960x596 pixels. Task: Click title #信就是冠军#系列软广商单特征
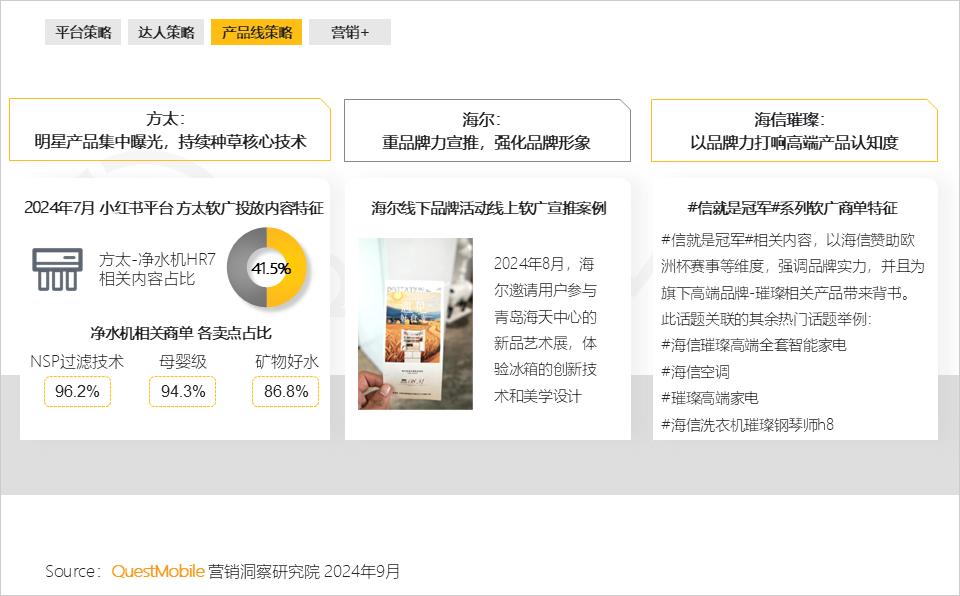(x=793, y=208)
